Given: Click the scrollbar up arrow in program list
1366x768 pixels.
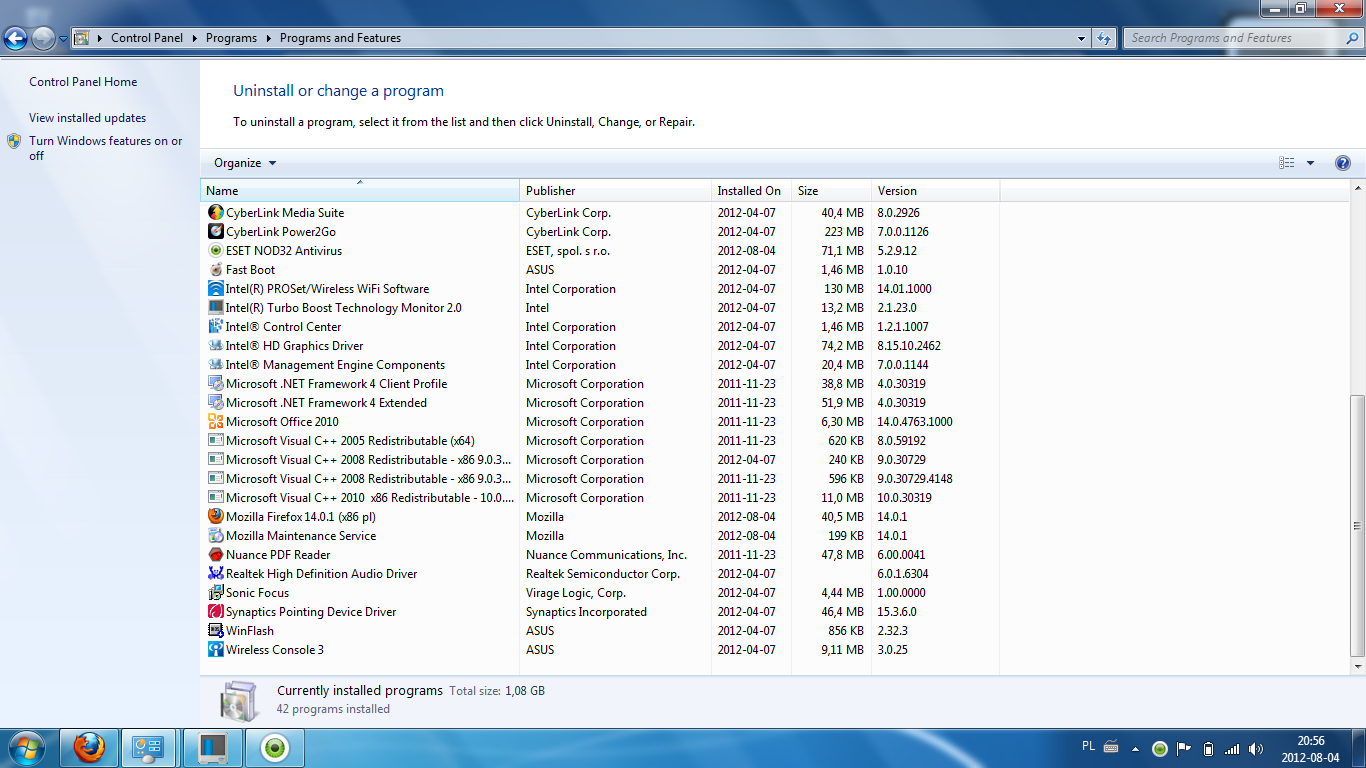Looking at the screenshot, I should click(x=1357, y=188).
